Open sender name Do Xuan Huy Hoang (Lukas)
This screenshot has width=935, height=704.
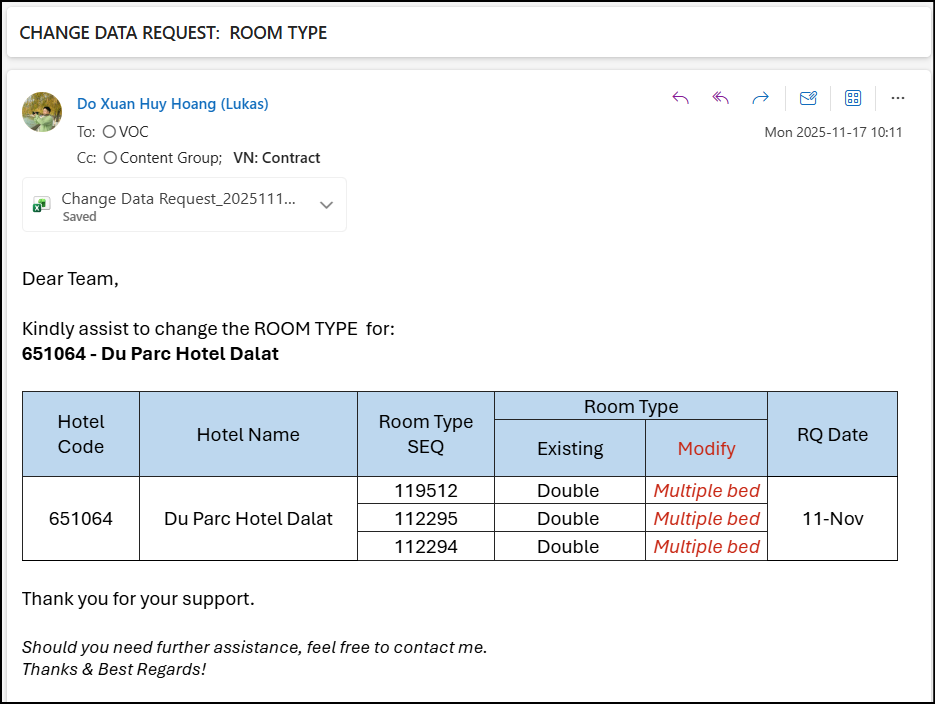pos(172,104)
